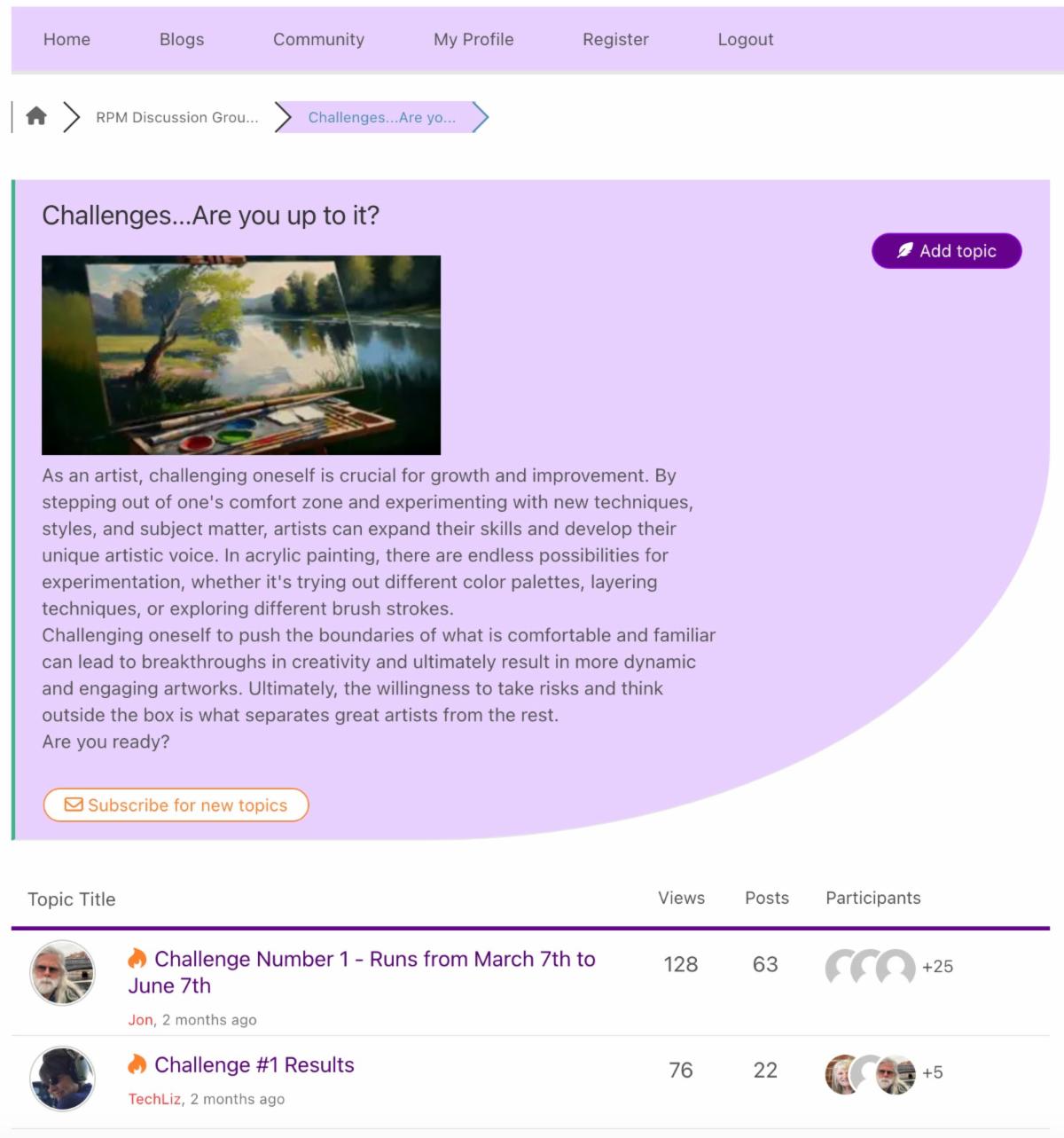
Task: Go to the Community menu
Action: 318,39
